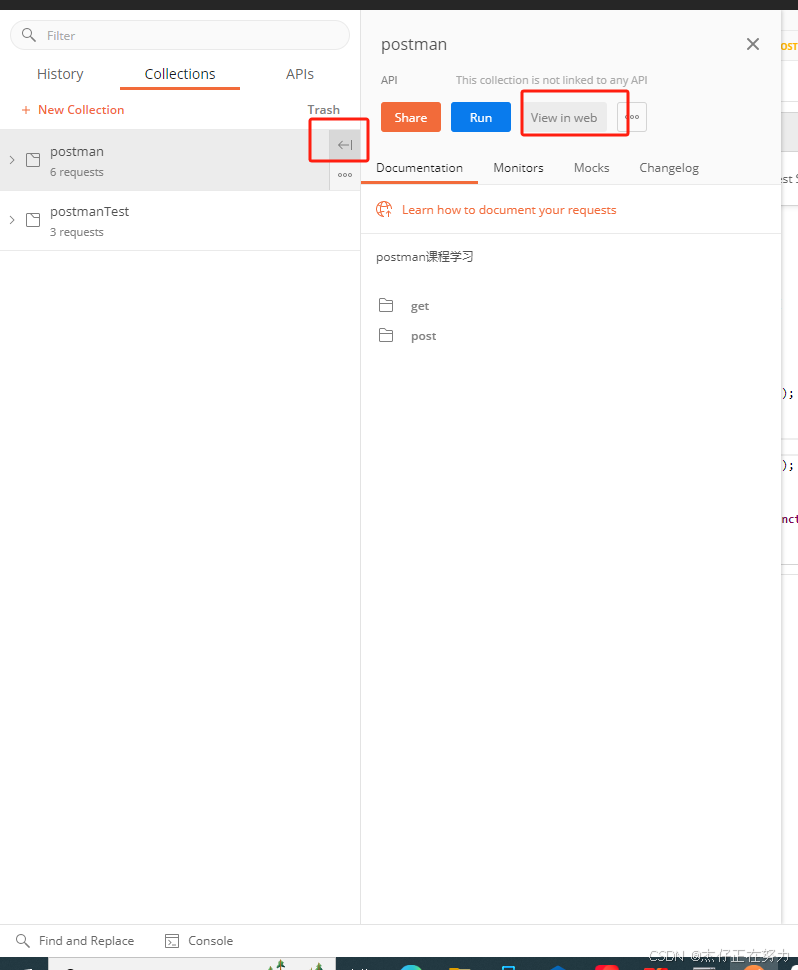Click the post folder icon
798x970 pixels.
coord(386,335)
